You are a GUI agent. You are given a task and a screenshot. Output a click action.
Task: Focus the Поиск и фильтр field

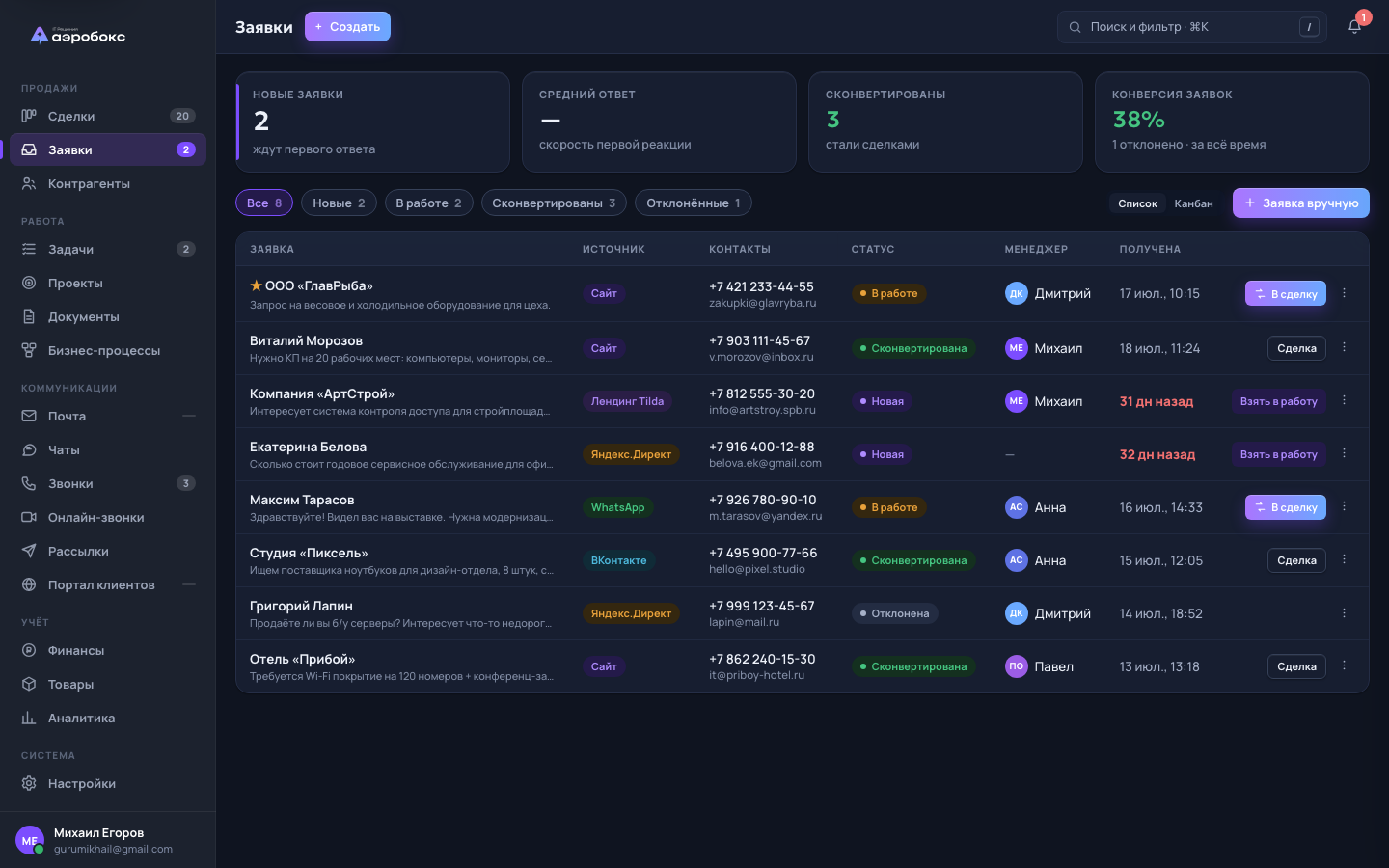click(1192, 27)
